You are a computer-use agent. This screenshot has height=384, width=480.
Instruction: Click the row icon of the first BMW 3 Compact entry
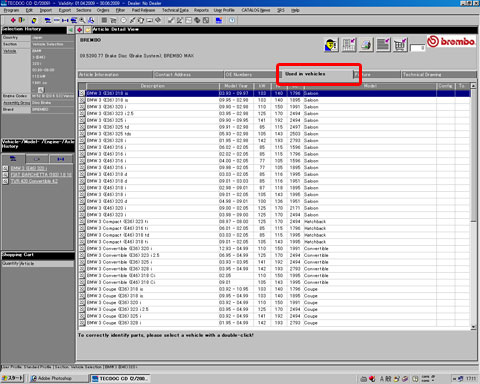[x=82, y=222]
